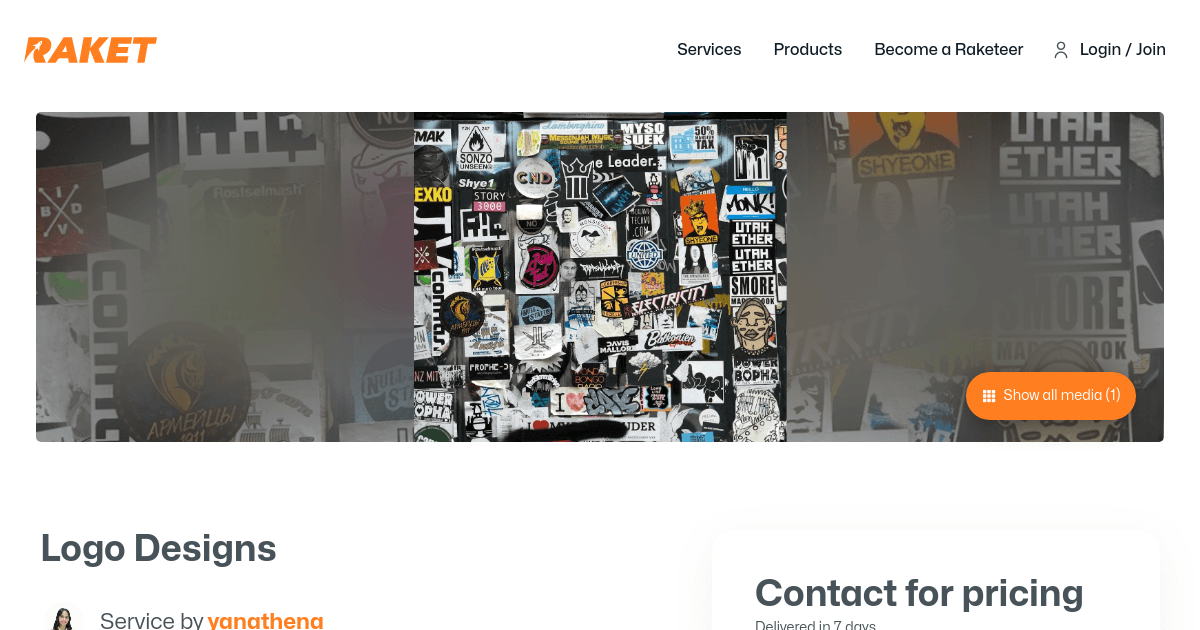
Task: Click the grid icon in Show all media
Action: click(x=989, y=396)
